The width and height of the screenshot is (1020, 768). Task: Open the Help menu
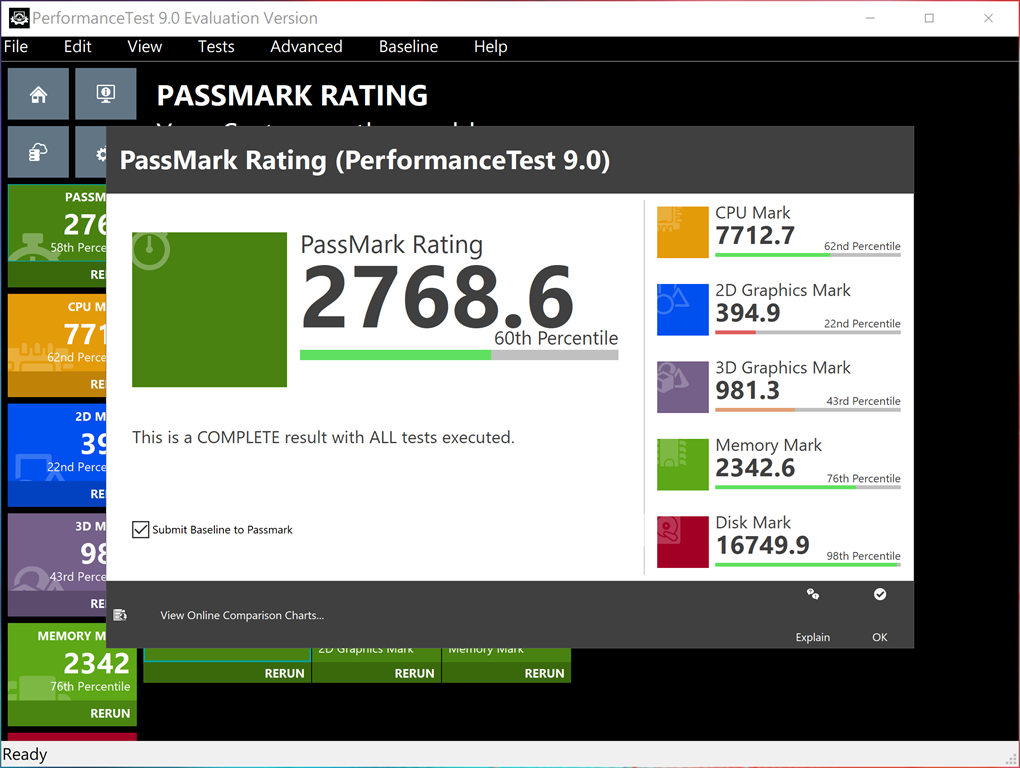tap(490, 47)
